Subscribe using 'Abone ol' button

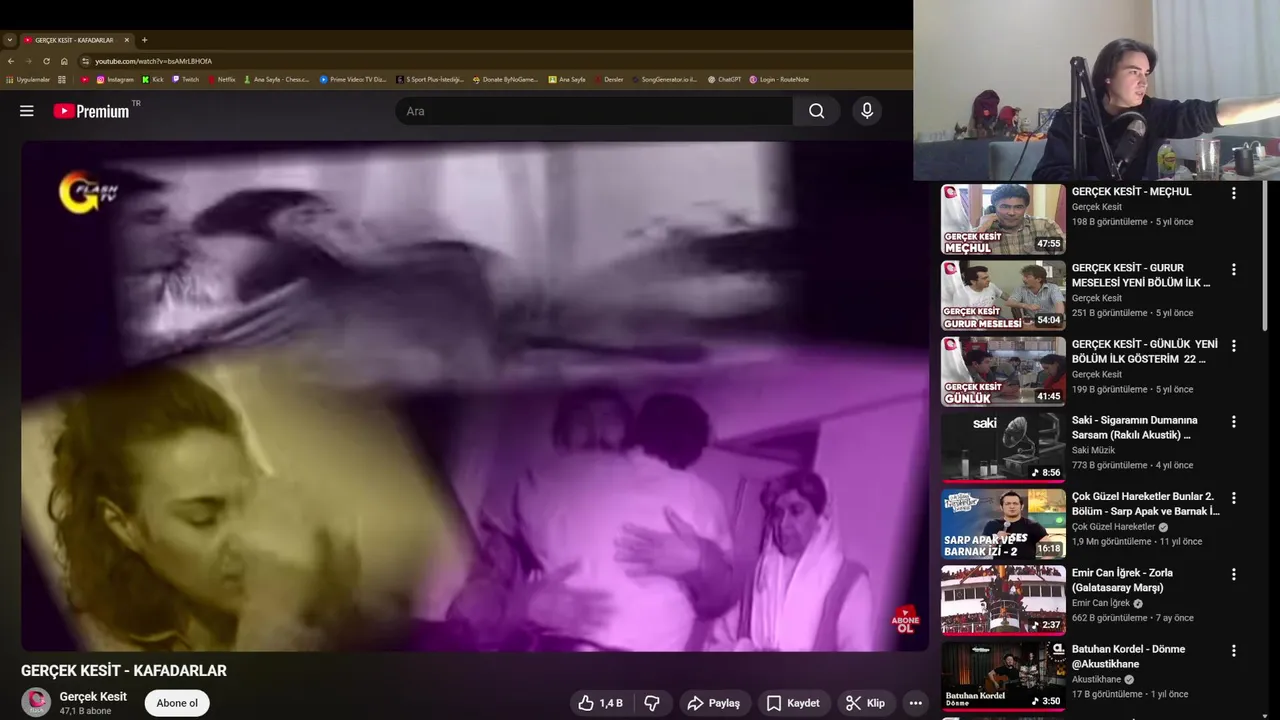[177, 703]
